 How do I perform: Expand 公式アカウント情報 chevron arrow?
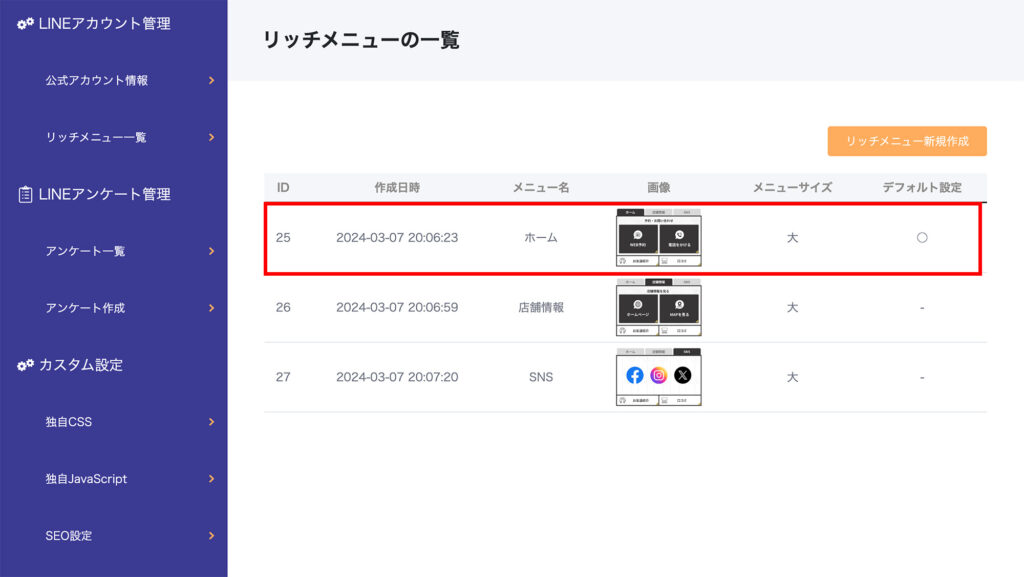pos(211,80)
